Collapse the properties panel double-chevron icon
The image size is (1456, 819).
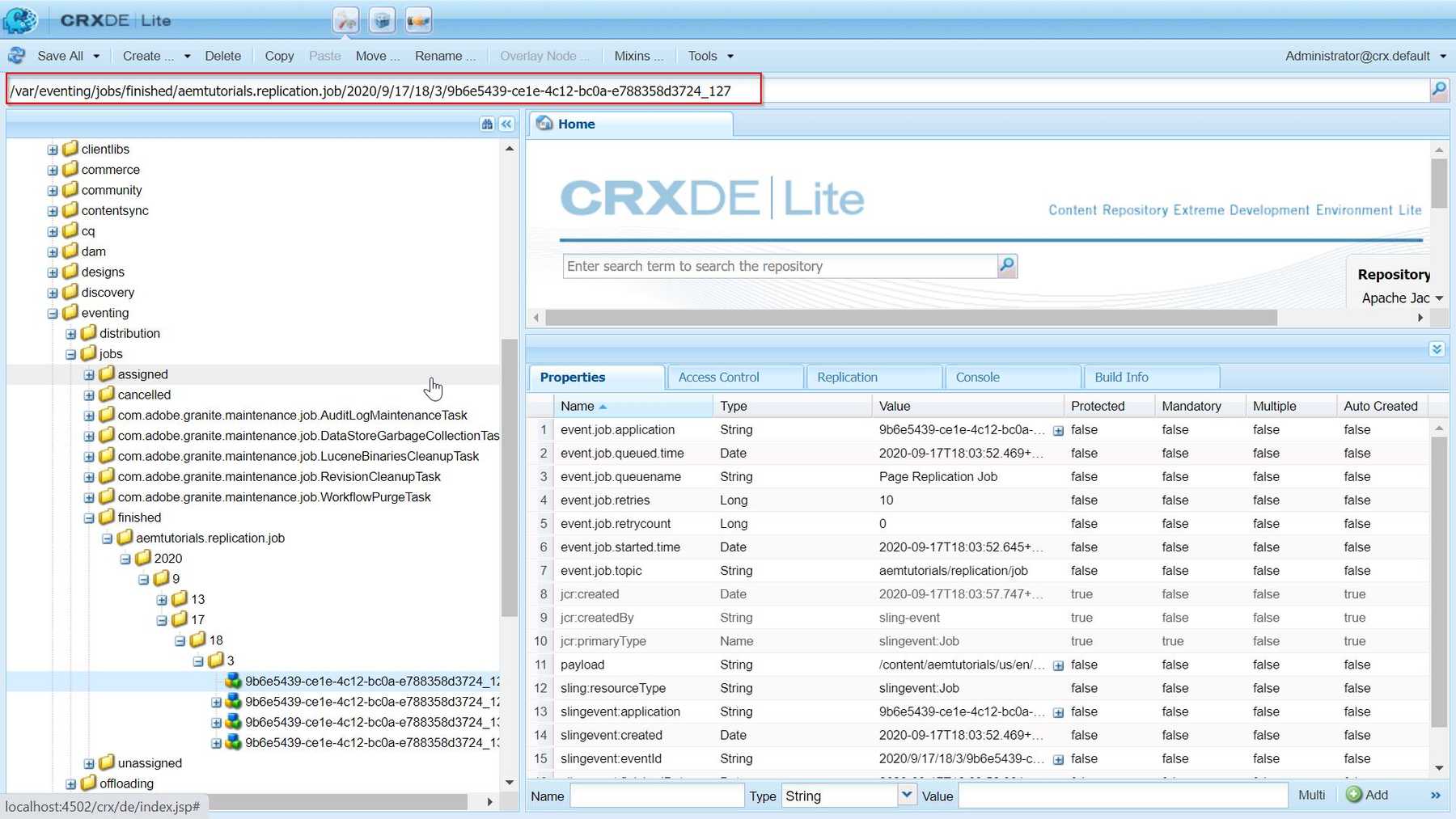click(1437, 349)
